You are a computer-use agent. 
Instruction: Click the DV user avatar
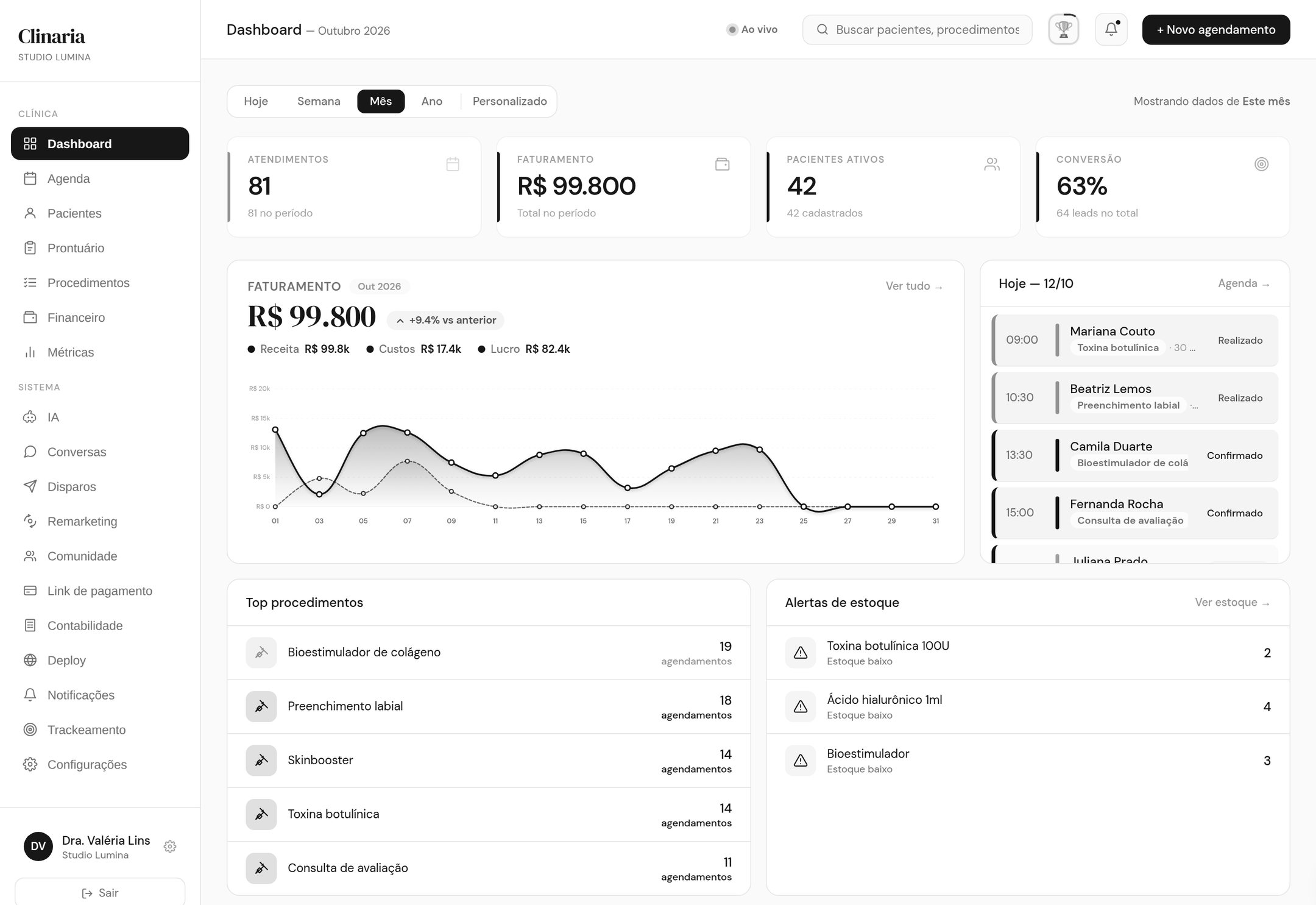pos(38,846)
